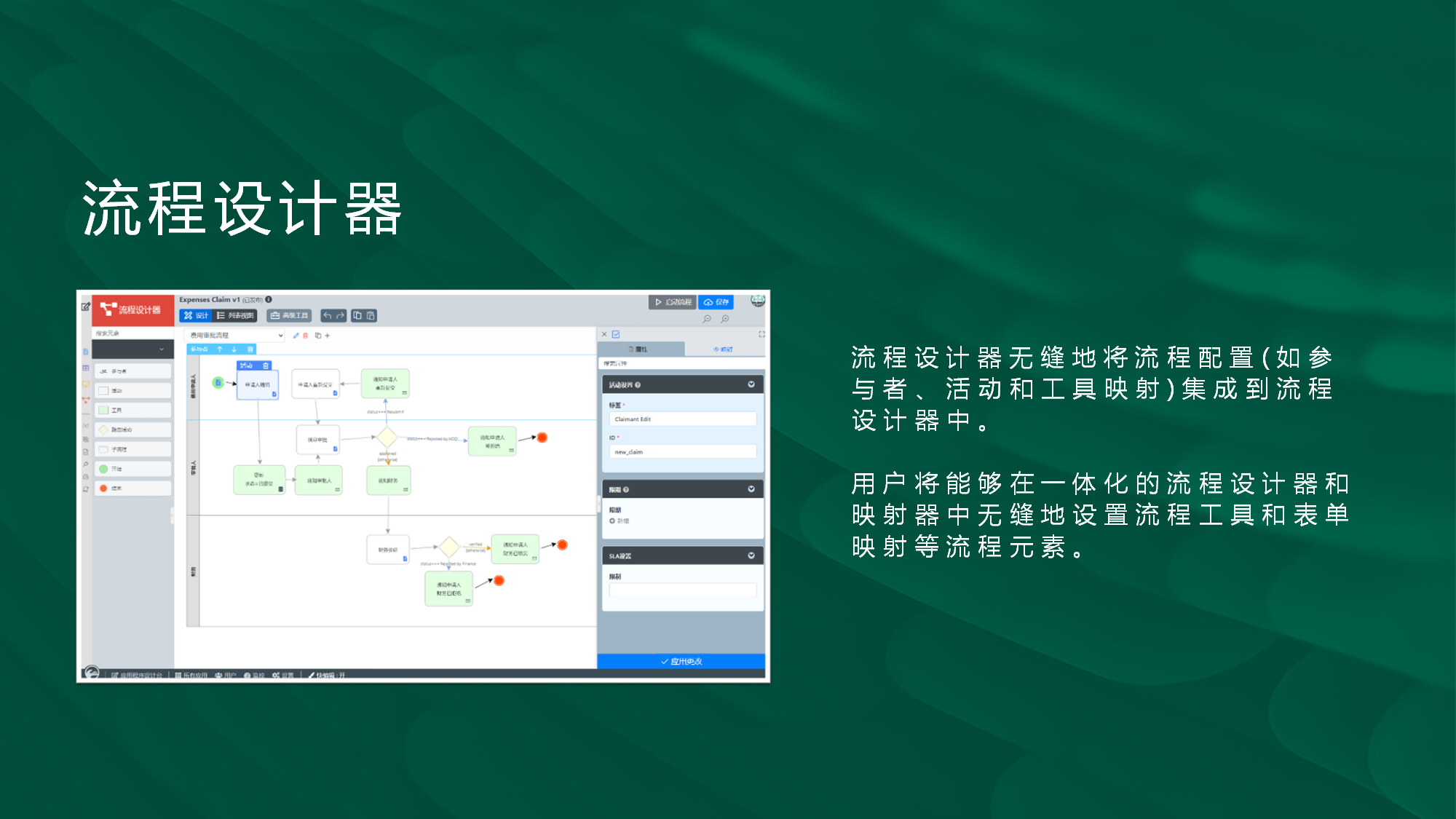Toggle the blue checkbox icon in properties panel
Screen dimensions: 1456x819
[616, 334]
